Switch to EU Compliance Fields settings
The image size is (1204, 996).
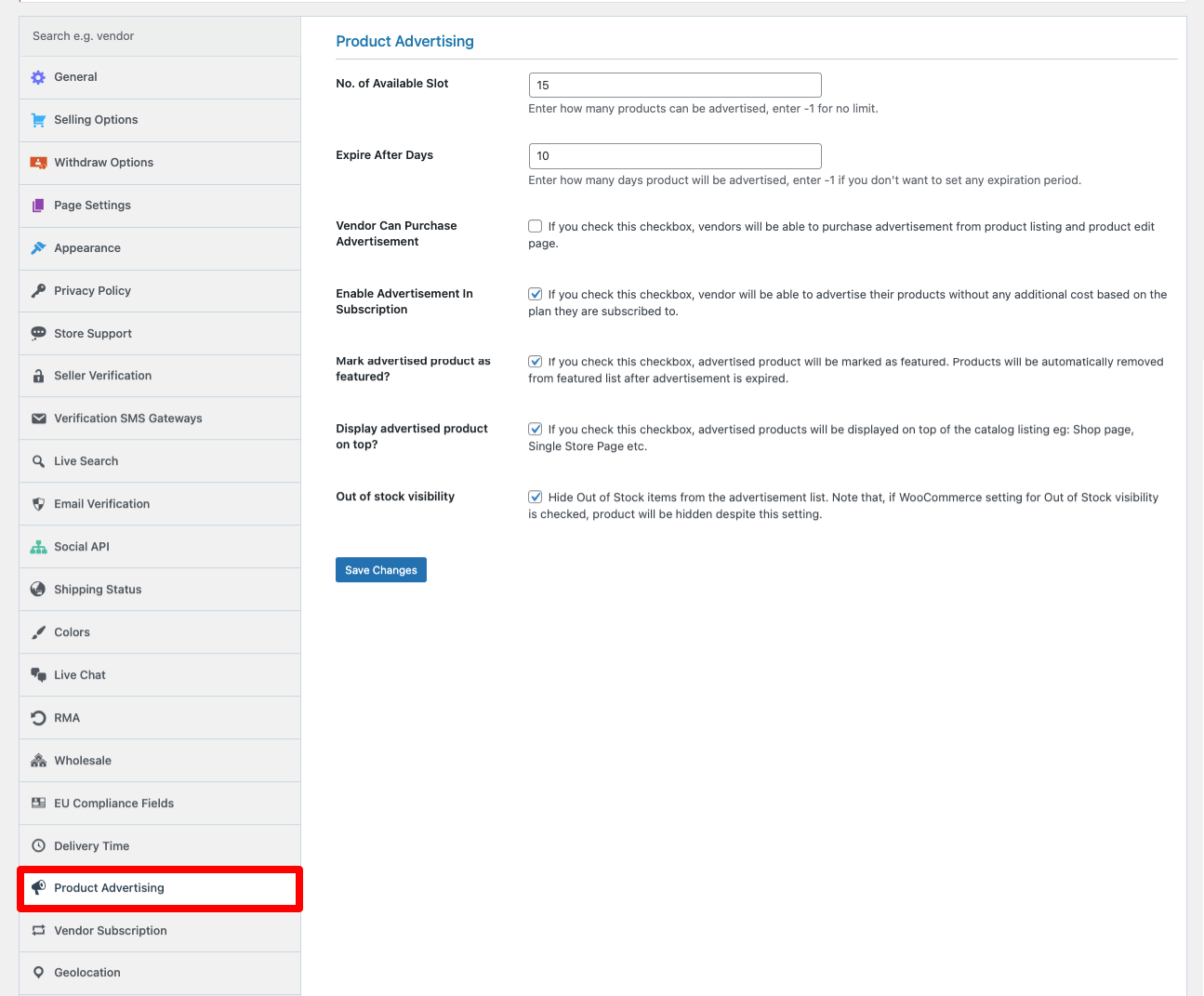[x=113, y=803]
